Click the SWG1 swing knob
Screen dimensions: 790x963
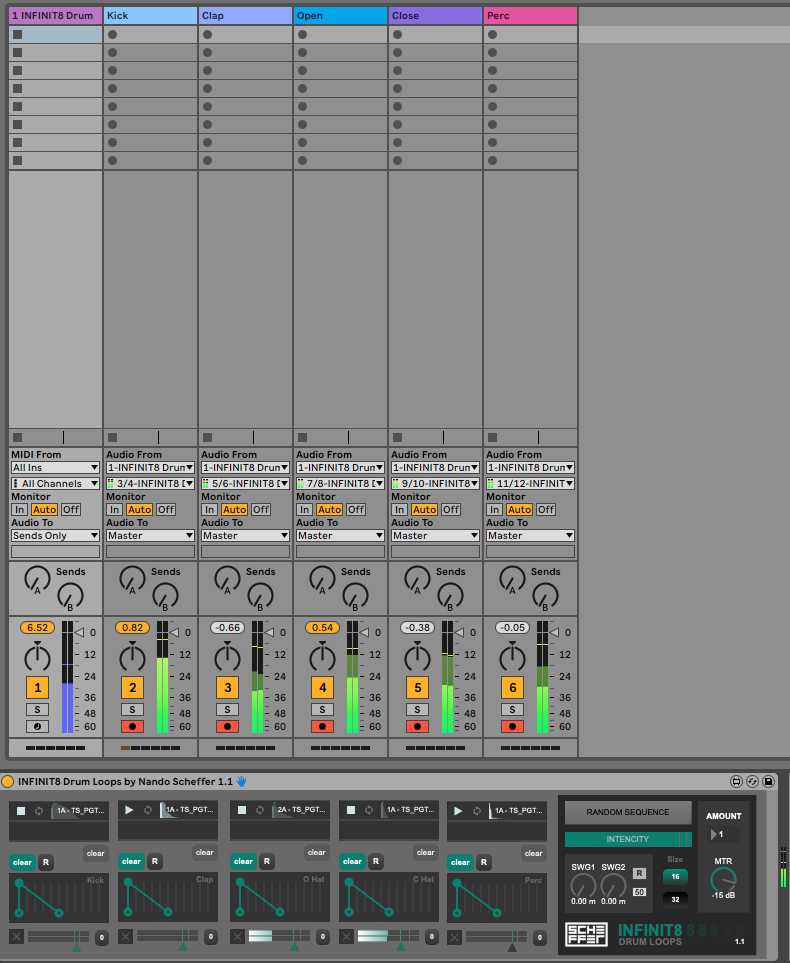point(583,886)
